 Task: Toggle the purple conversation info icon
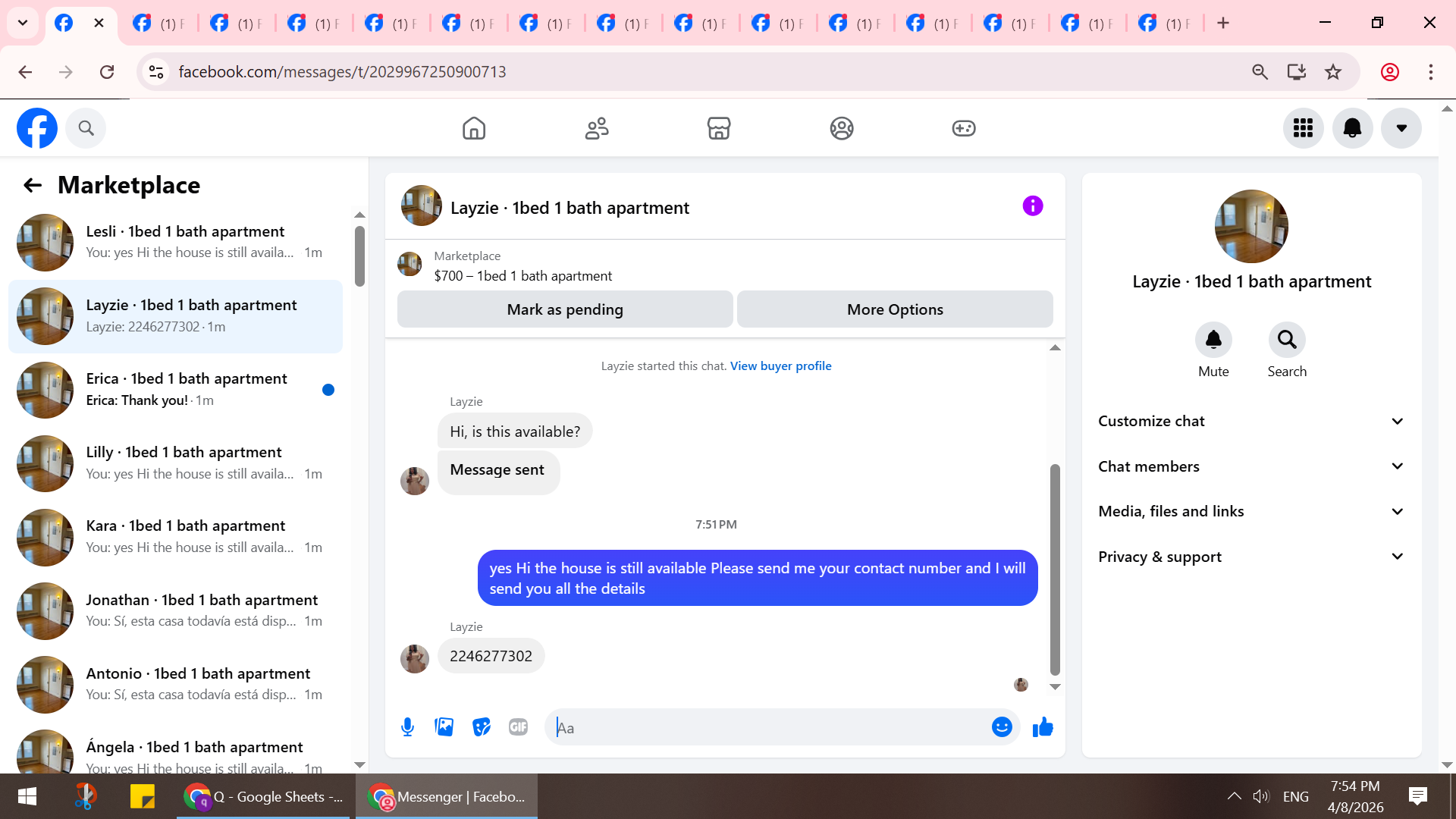coord(1032,206)
